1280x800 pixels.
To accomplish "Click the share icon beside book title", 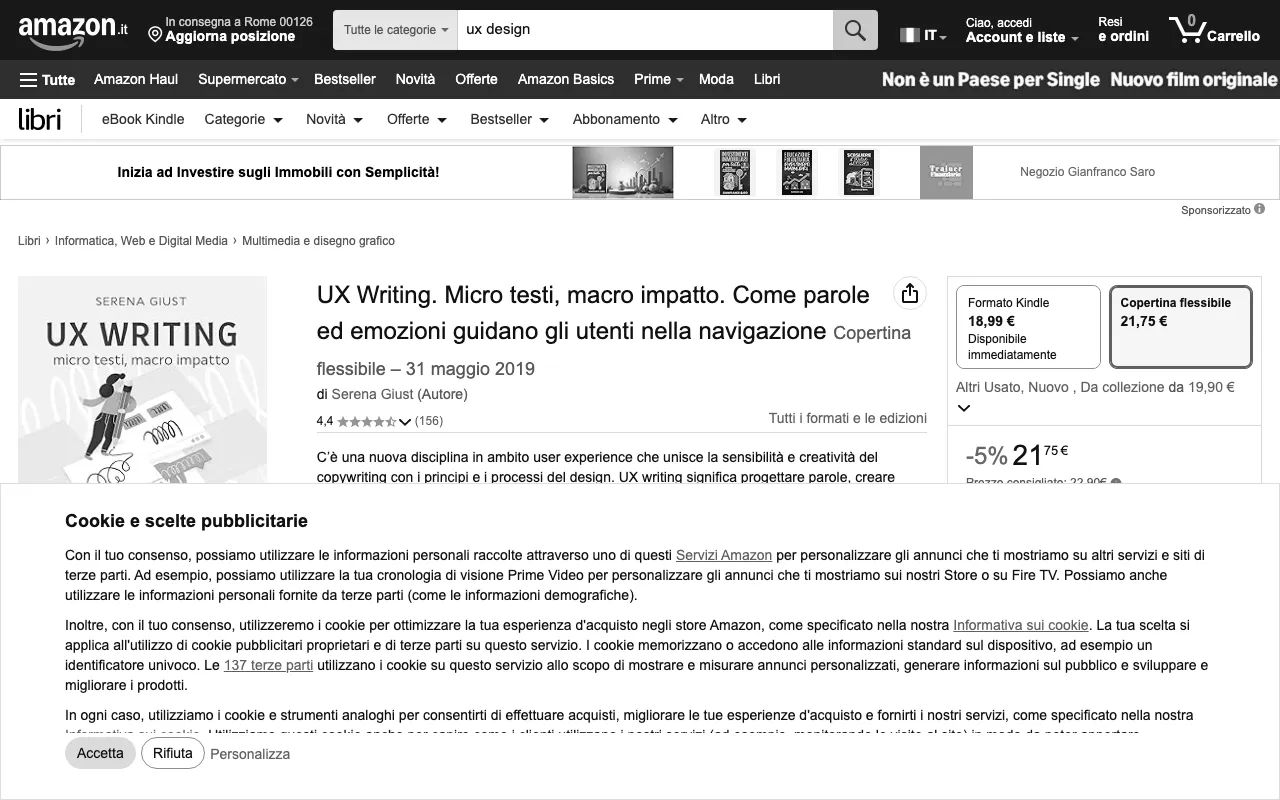I will tap(909, 293).
